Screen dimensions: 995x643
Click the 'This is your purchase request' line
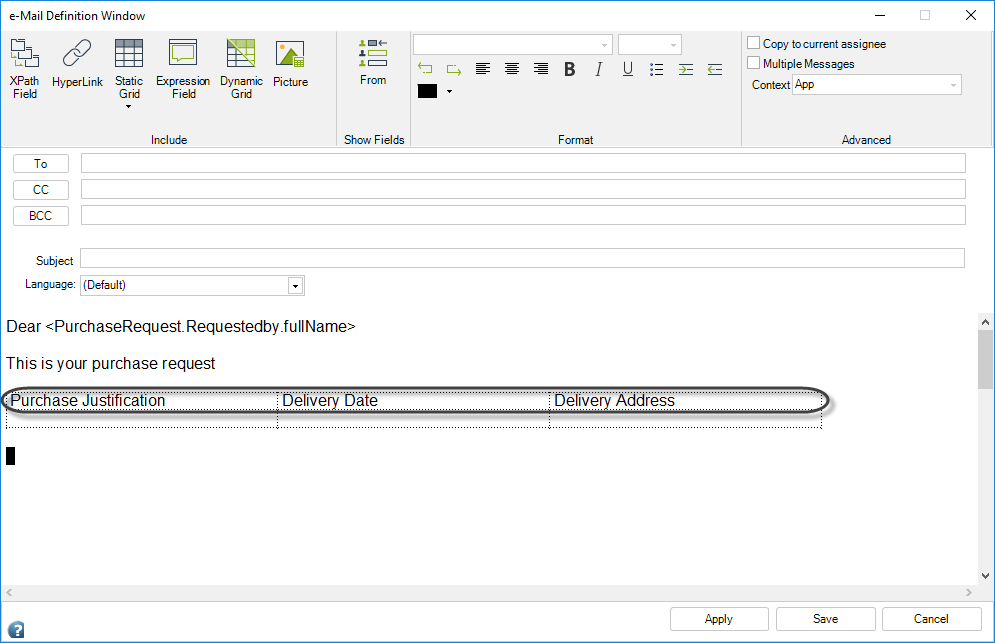110,364
